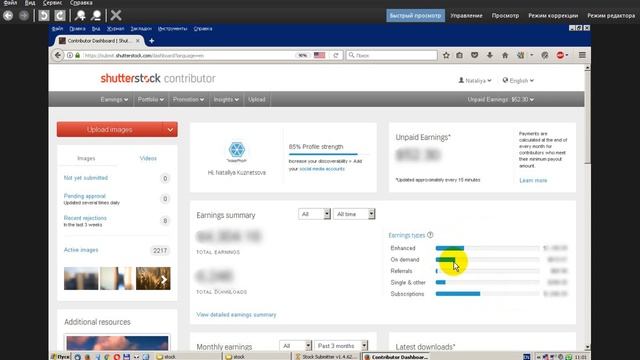640x360 pixels.
Task: Open the 'All' dropdown in Earnings summary
Action: 314,214
